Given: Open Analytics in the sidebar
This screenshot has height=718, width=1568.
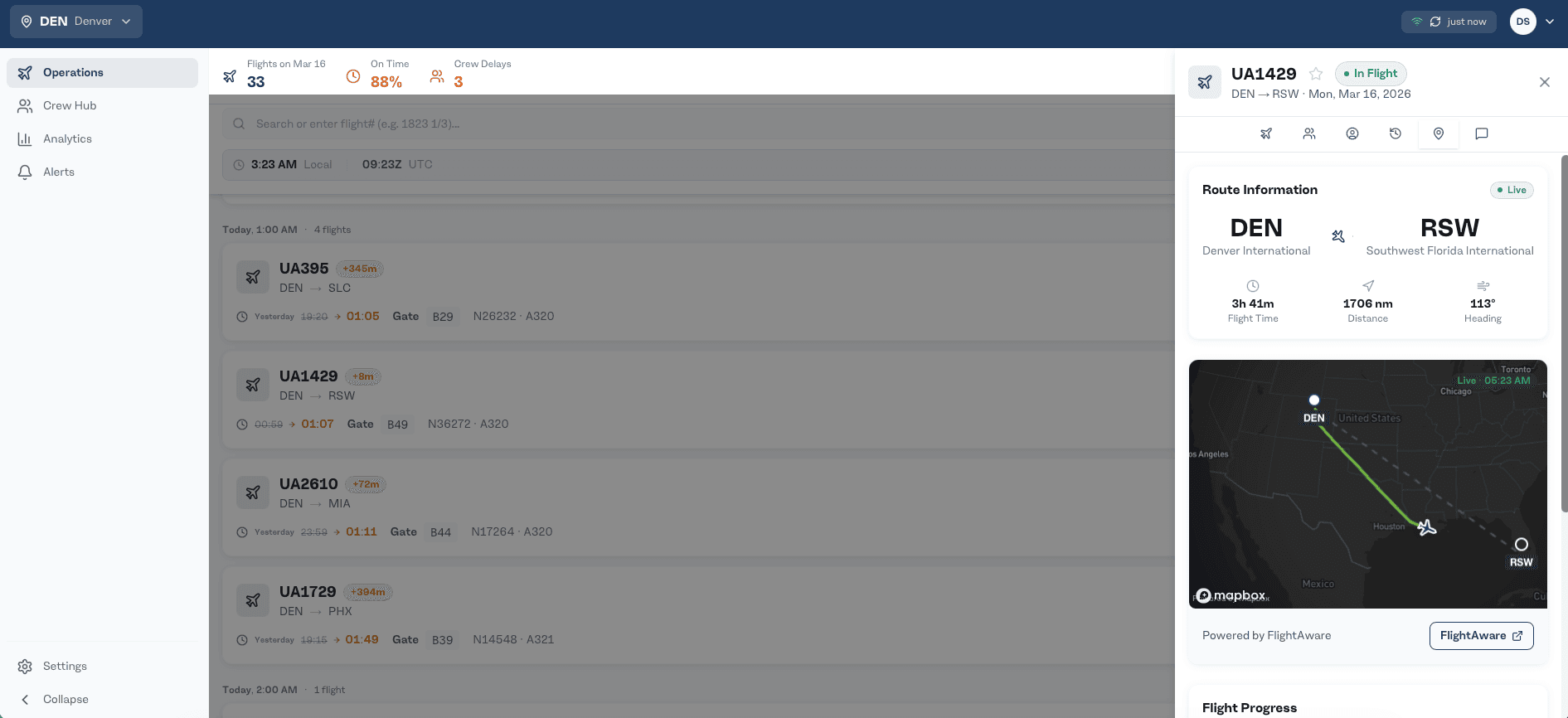Looking at the screenshot, I should coord(102,138).
